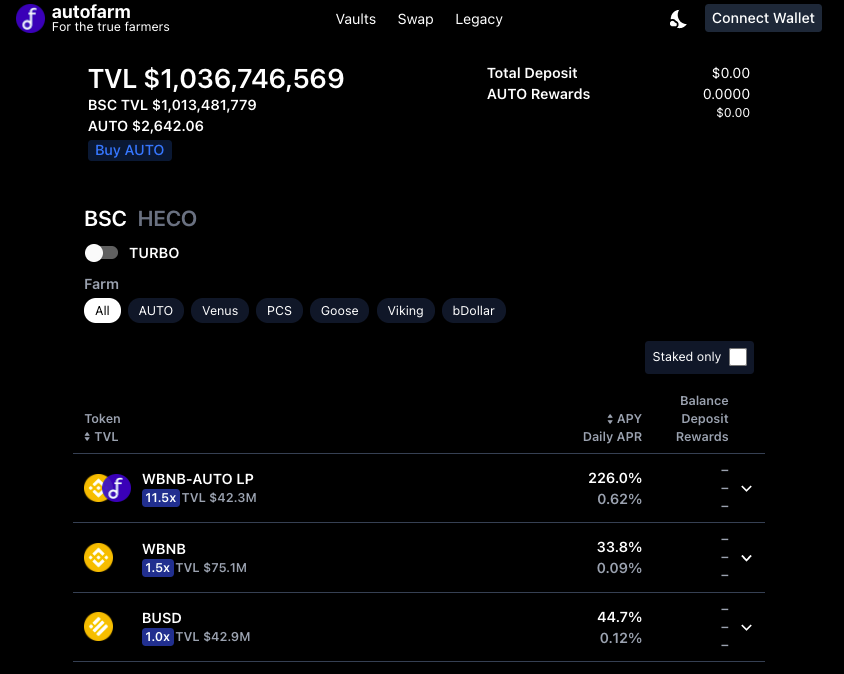Sort vaults by APY arrows
Screen dimensions: 844x674
[610, 419]
